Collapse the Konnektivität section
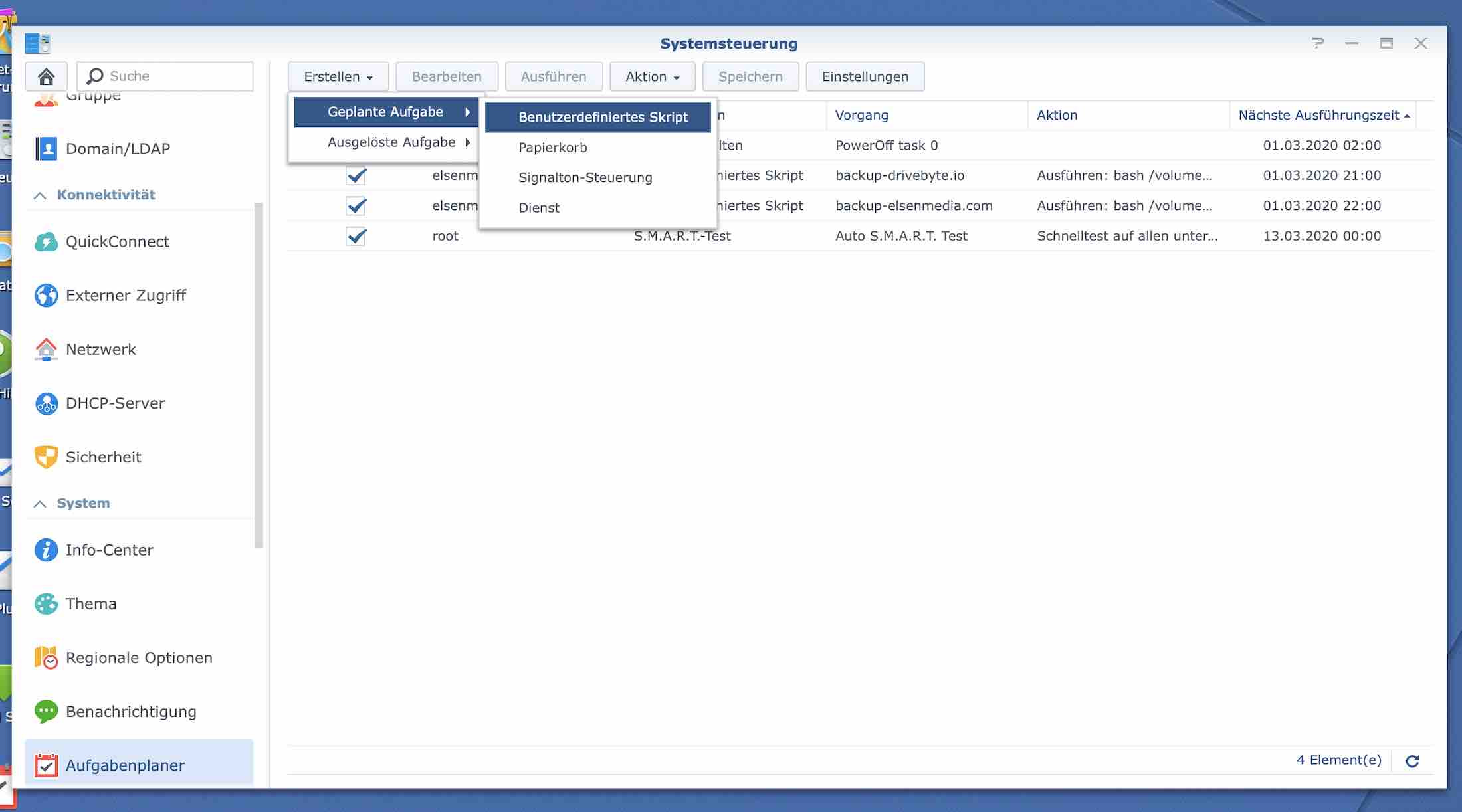 tap(40, 195)
